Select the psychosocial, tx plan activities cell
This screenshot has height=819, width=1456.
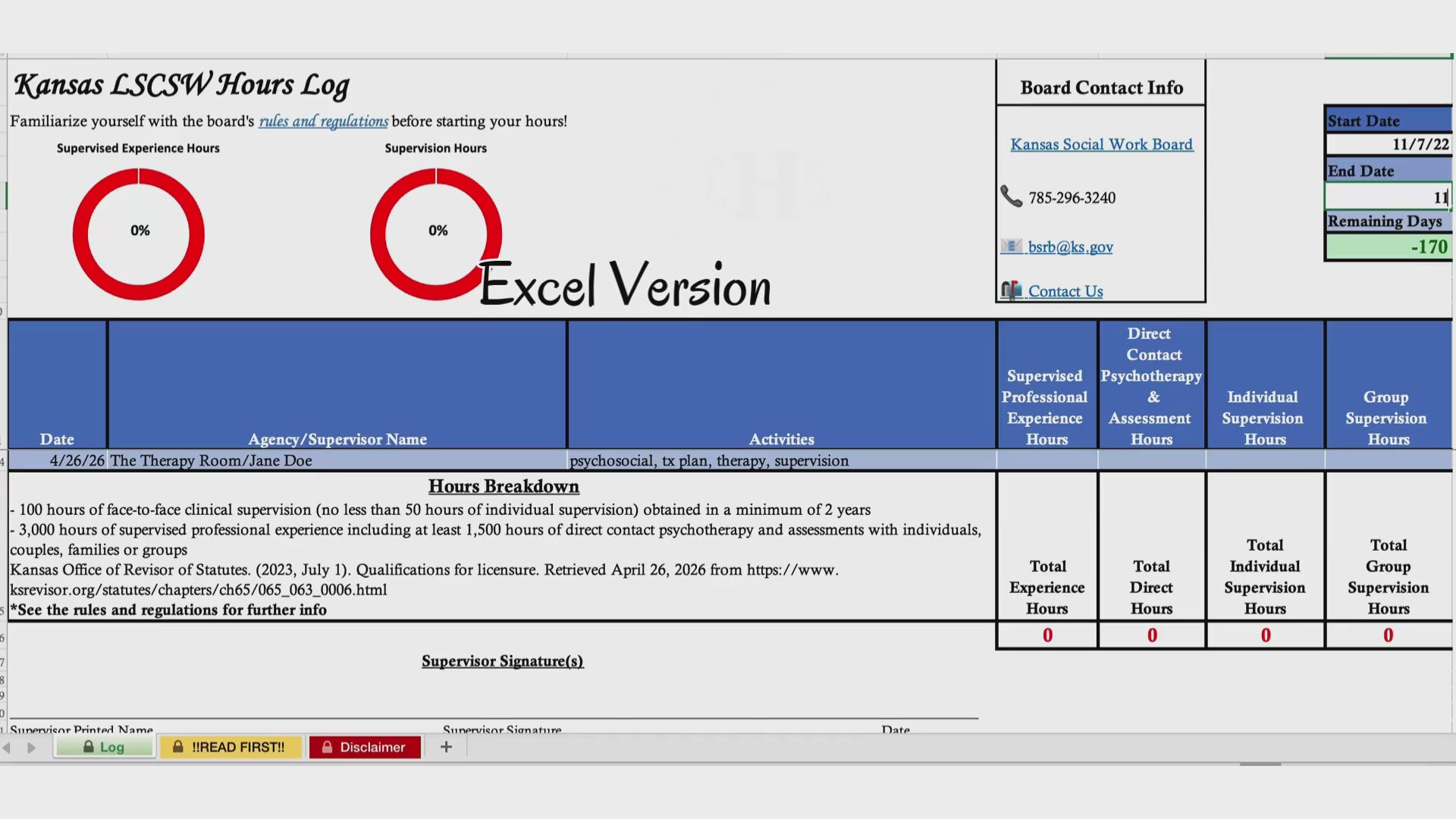781,460
